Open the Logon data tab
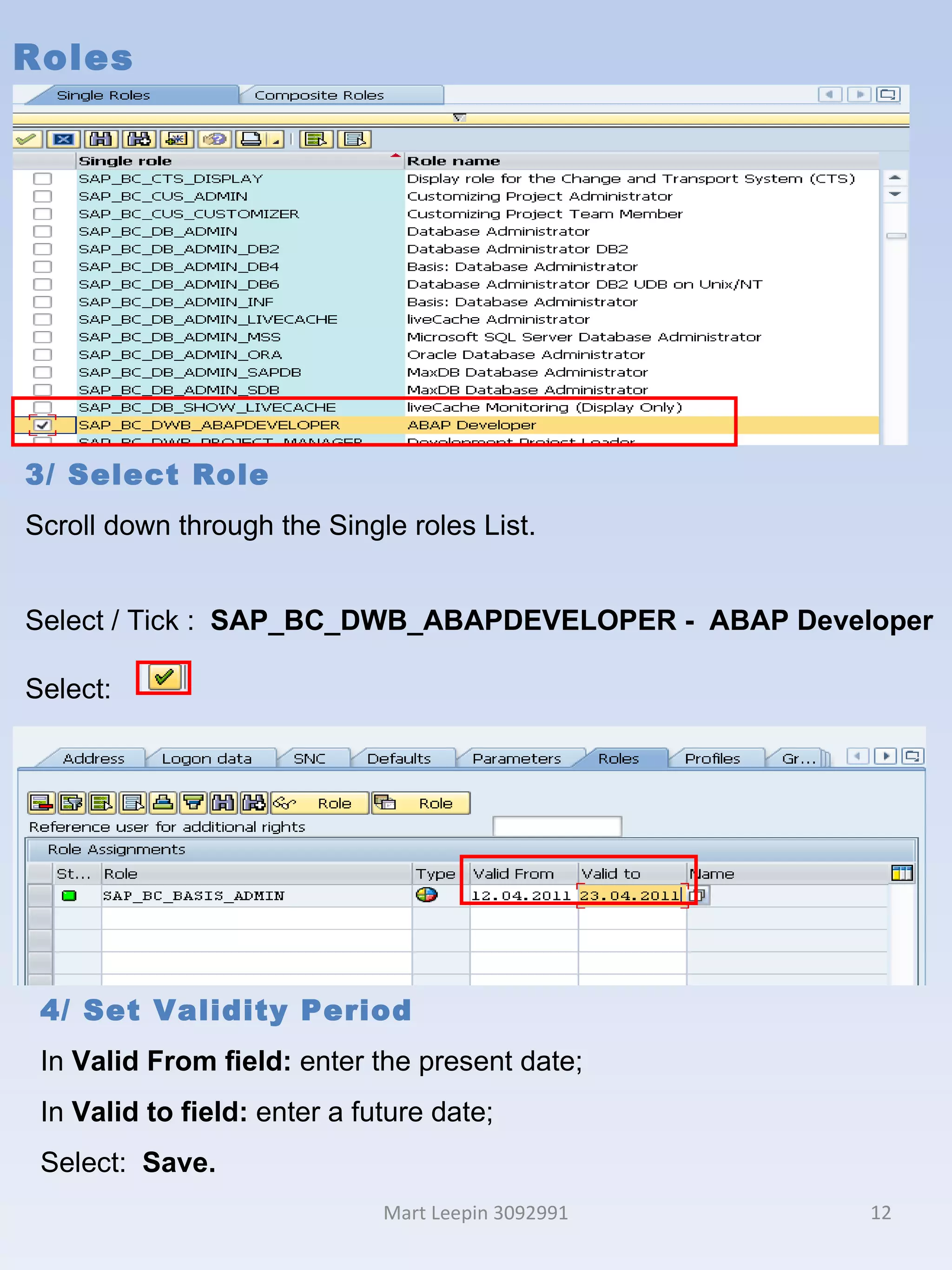Image resolution: width=952 pixels, height=1270 pixels. [x=206, y=758]
